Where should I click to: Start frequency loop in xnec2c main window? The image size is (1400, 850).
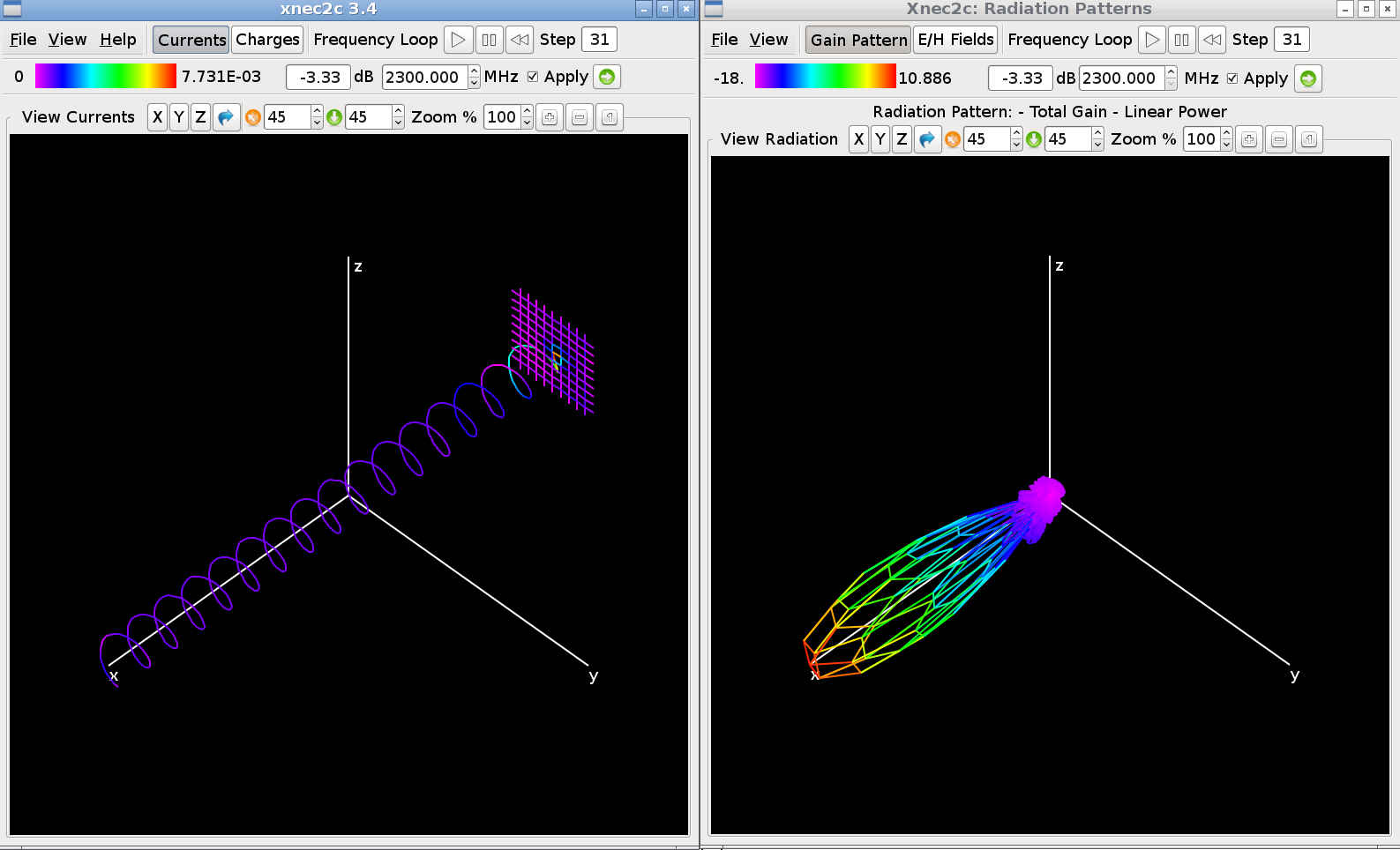click(x=458, y=40)
